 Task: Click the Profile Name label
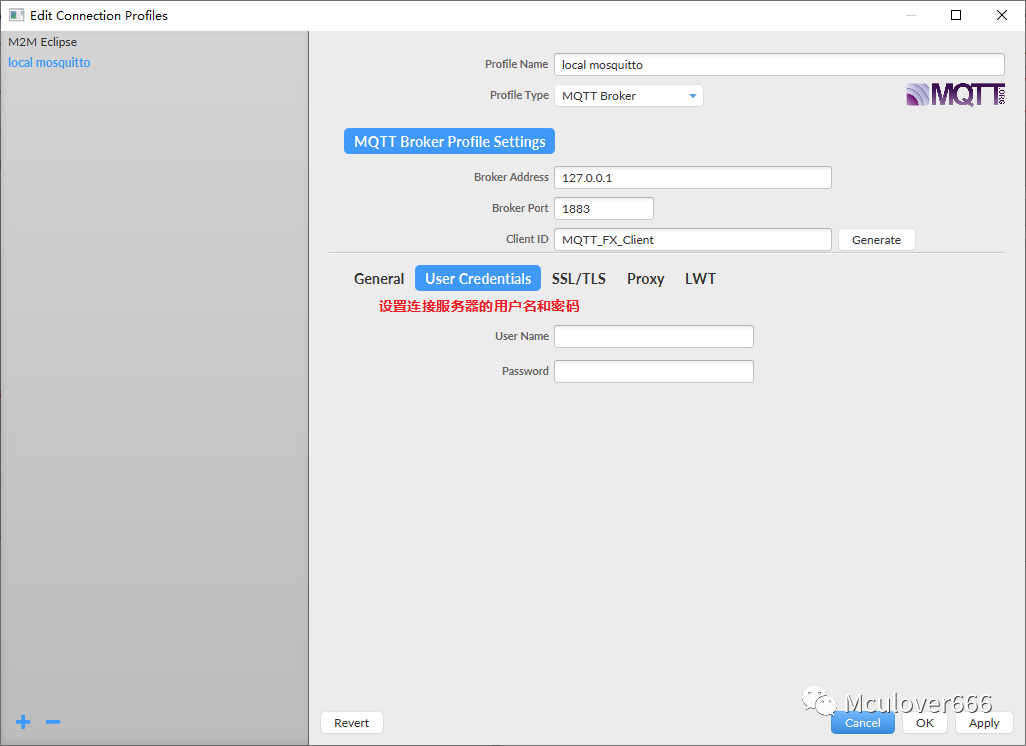pyautogui.click(x=516, y=64)
